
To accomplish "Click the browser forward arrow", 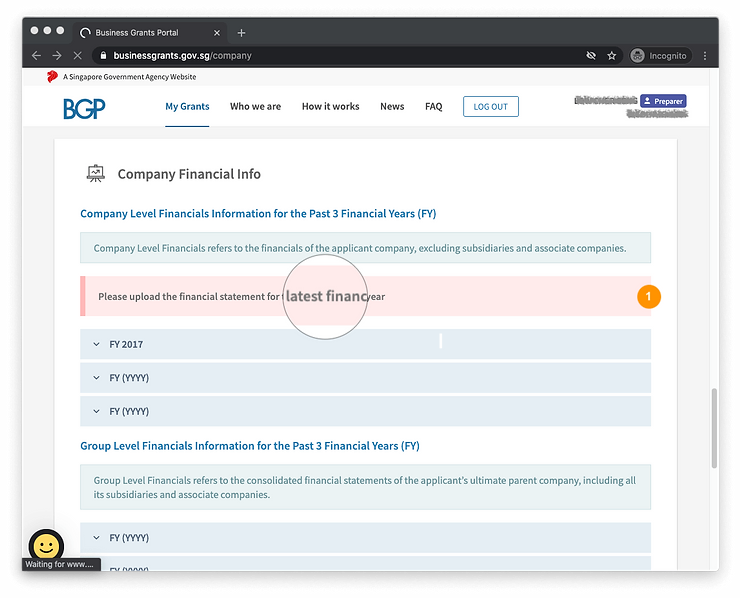I will (57, 56).
